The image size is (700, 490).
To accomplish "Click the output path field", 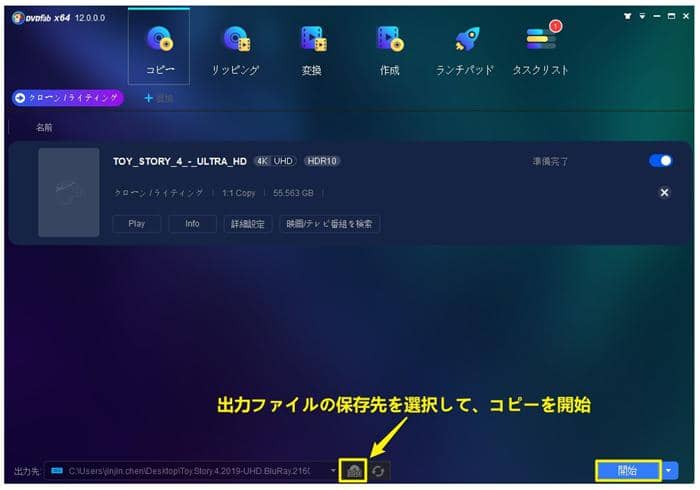I will click(191, 471).
